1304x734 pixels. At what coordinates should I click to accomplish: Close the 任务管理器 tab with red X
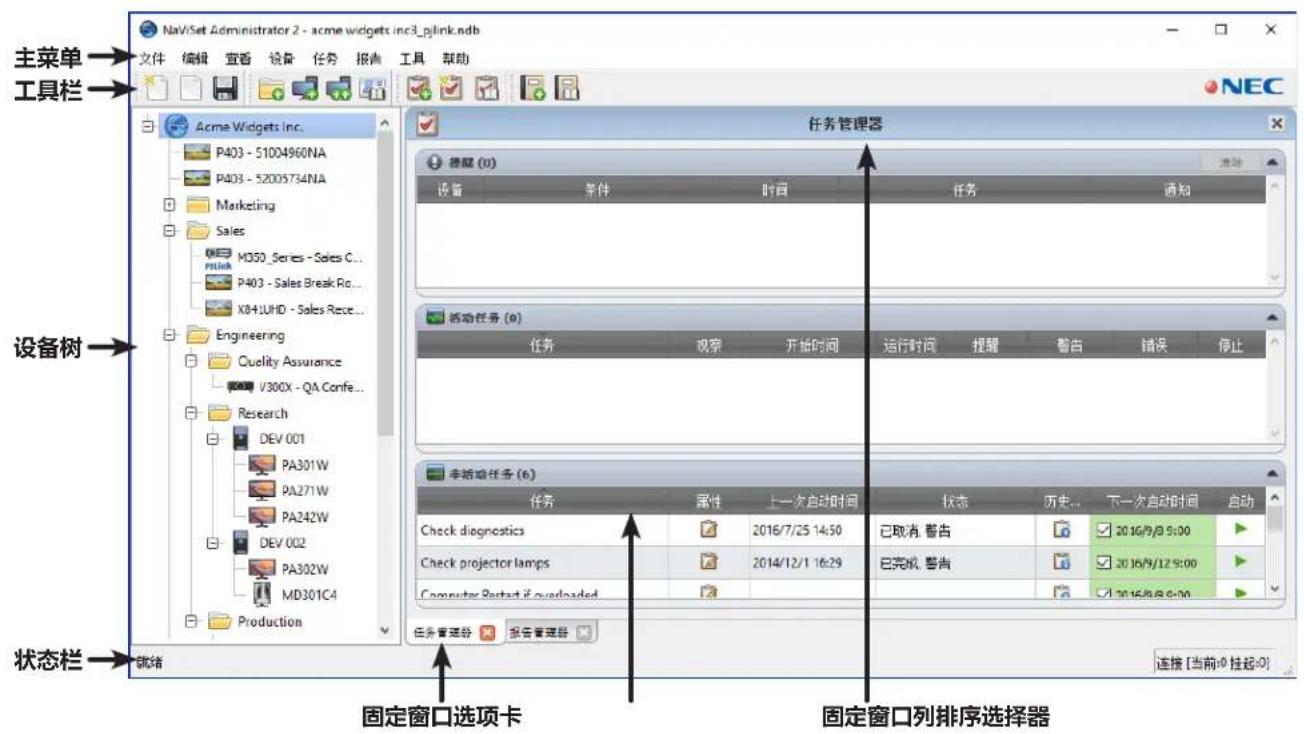point(488,633)
